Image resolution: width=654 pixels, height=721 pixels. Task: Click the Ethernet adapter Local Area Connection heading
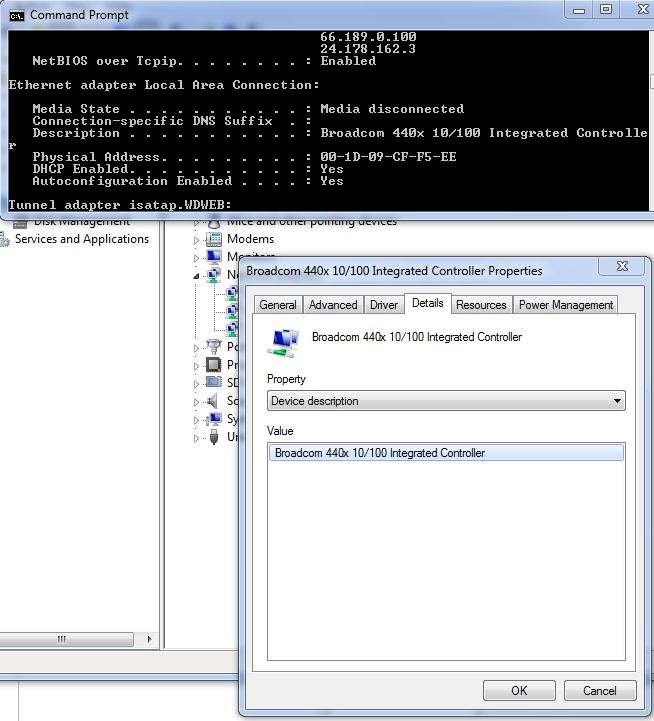point(164,85)
